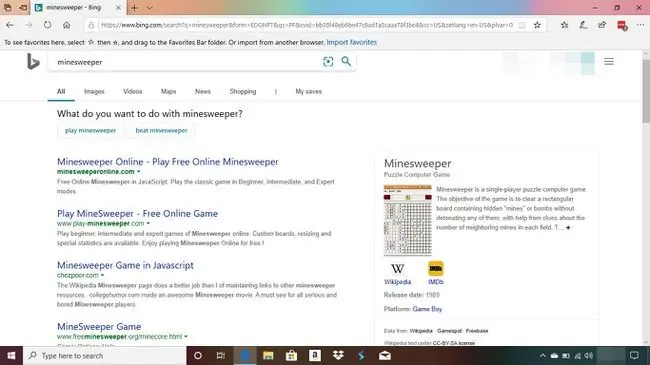
Task: Open the Favorites hub icon
Action: click(564, 25)
